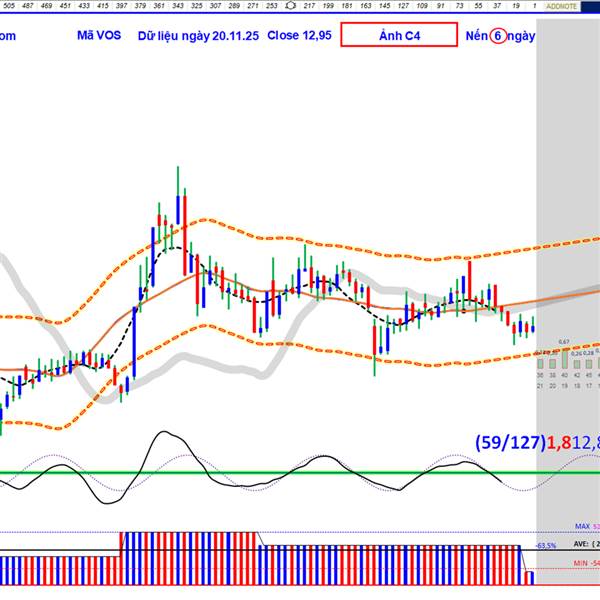
Task: Click the volume bar labeled 0,67
Action: pos(564,358)
